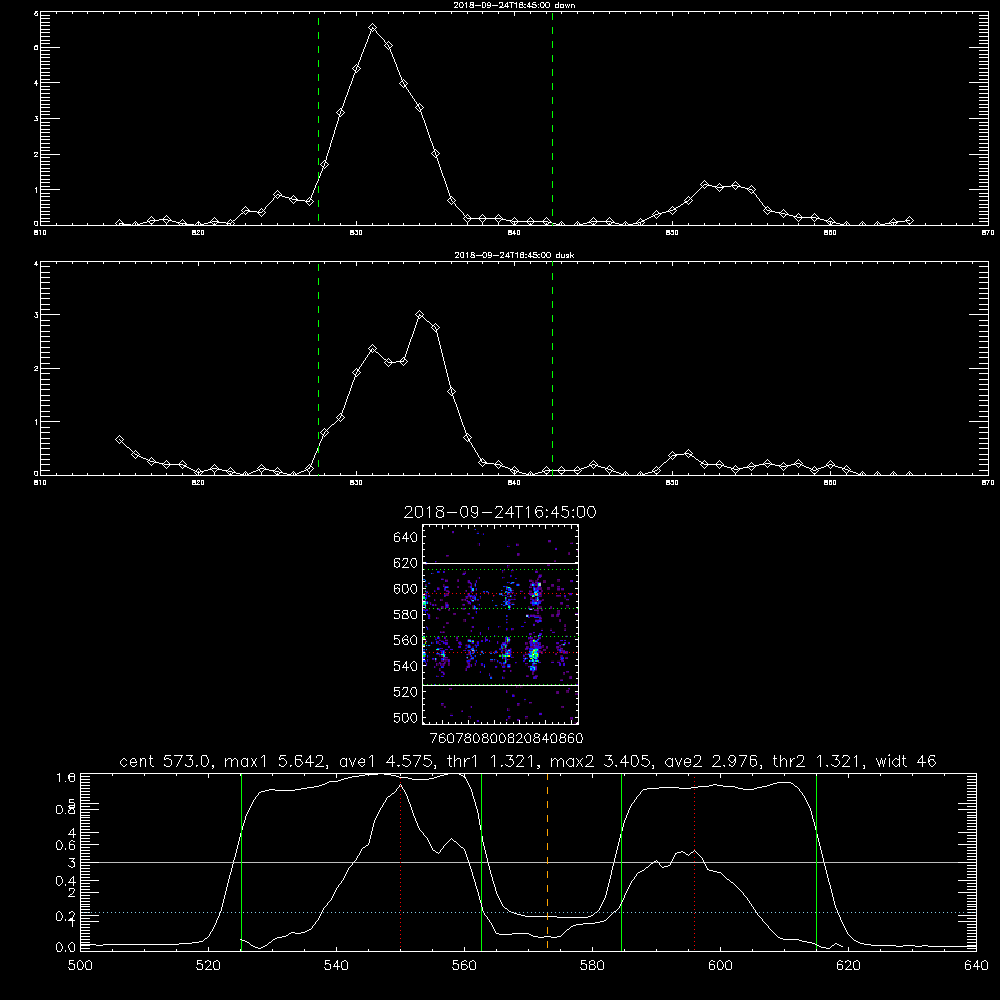1000x1000 pixels.
Task: Select the 'thr2 1.321' value in stats line
Action: pyautogui.click(x=820, y=761)
